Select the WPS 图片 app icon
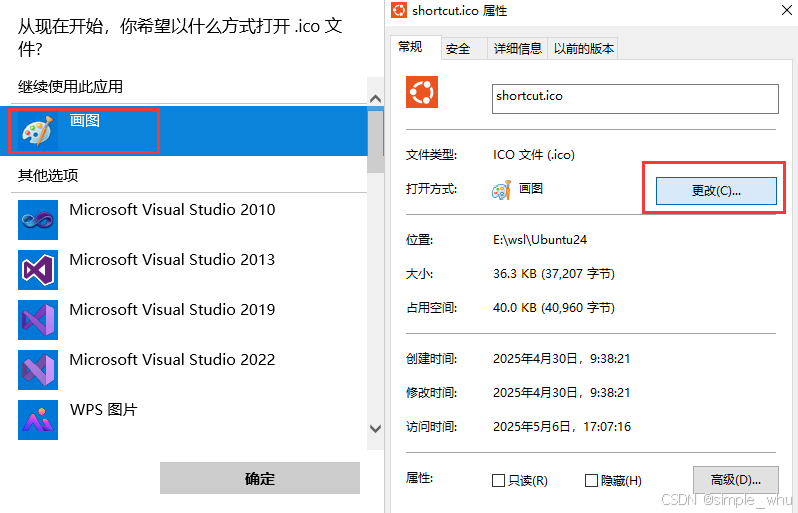This screenshot has width=798, height=513. (x=38, y=420)
